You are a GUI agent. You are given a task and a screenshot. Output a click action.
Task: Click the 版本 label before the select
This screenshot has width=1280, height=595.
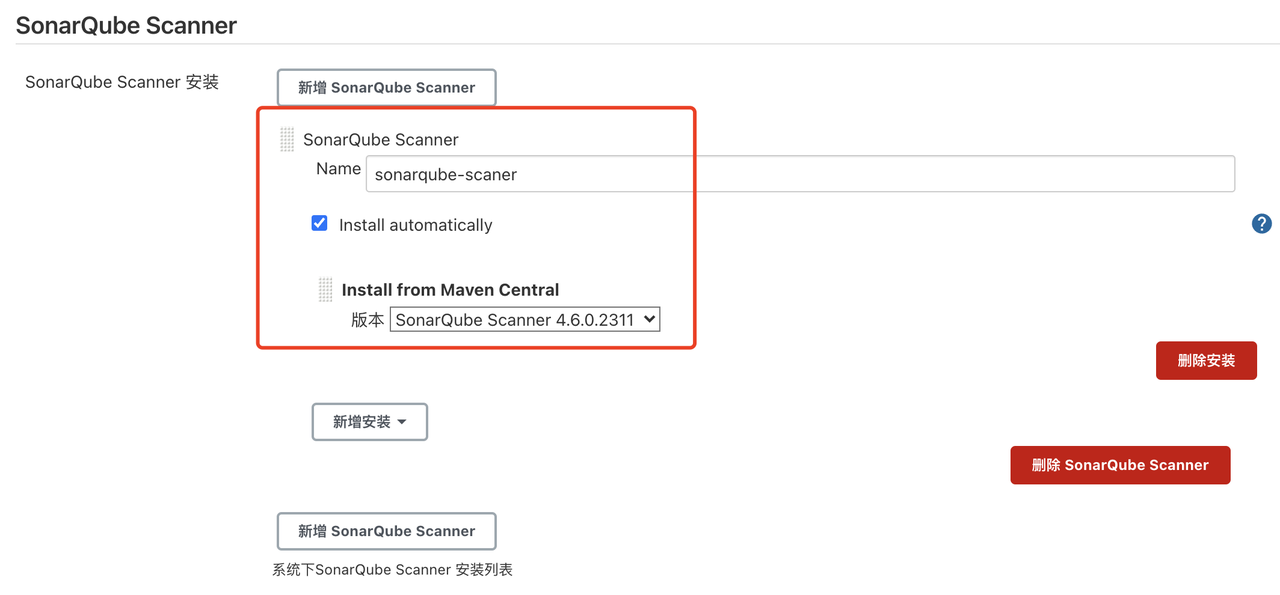pos(367,320)
